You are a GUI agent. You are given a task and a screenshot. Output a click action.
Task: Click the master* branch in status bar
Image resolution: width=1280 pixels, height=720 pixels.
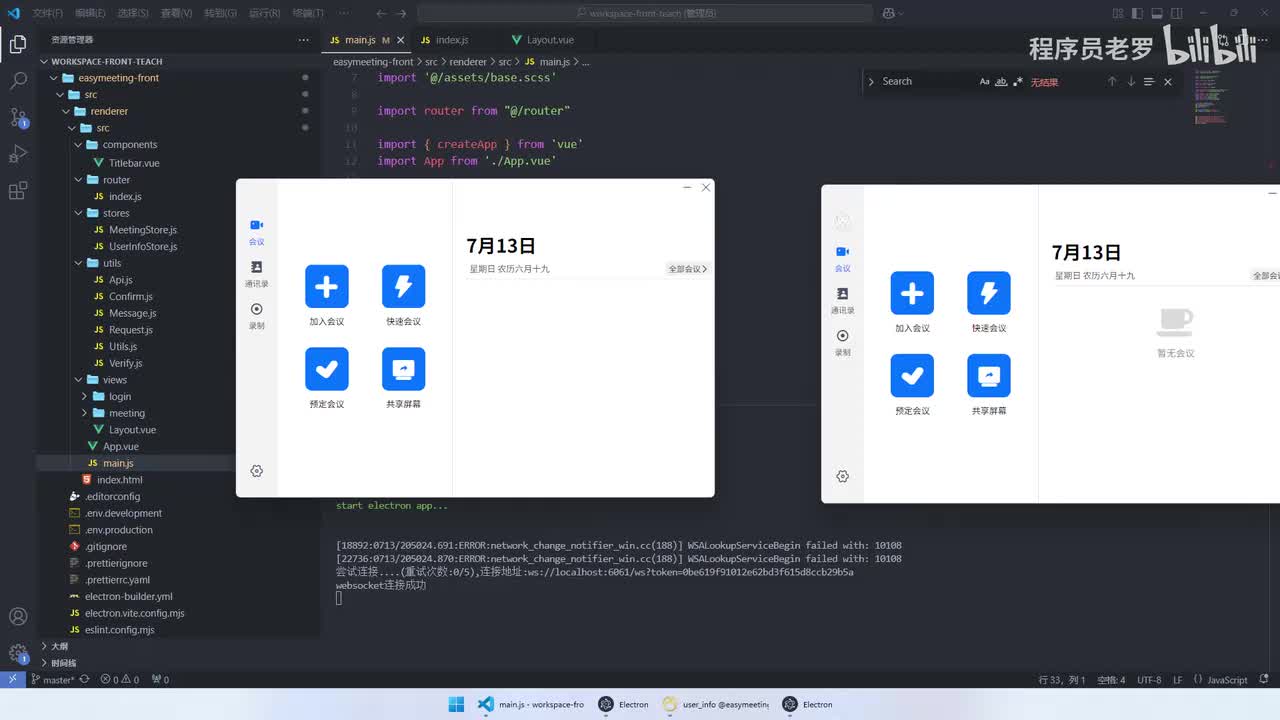tap(52, 680)
